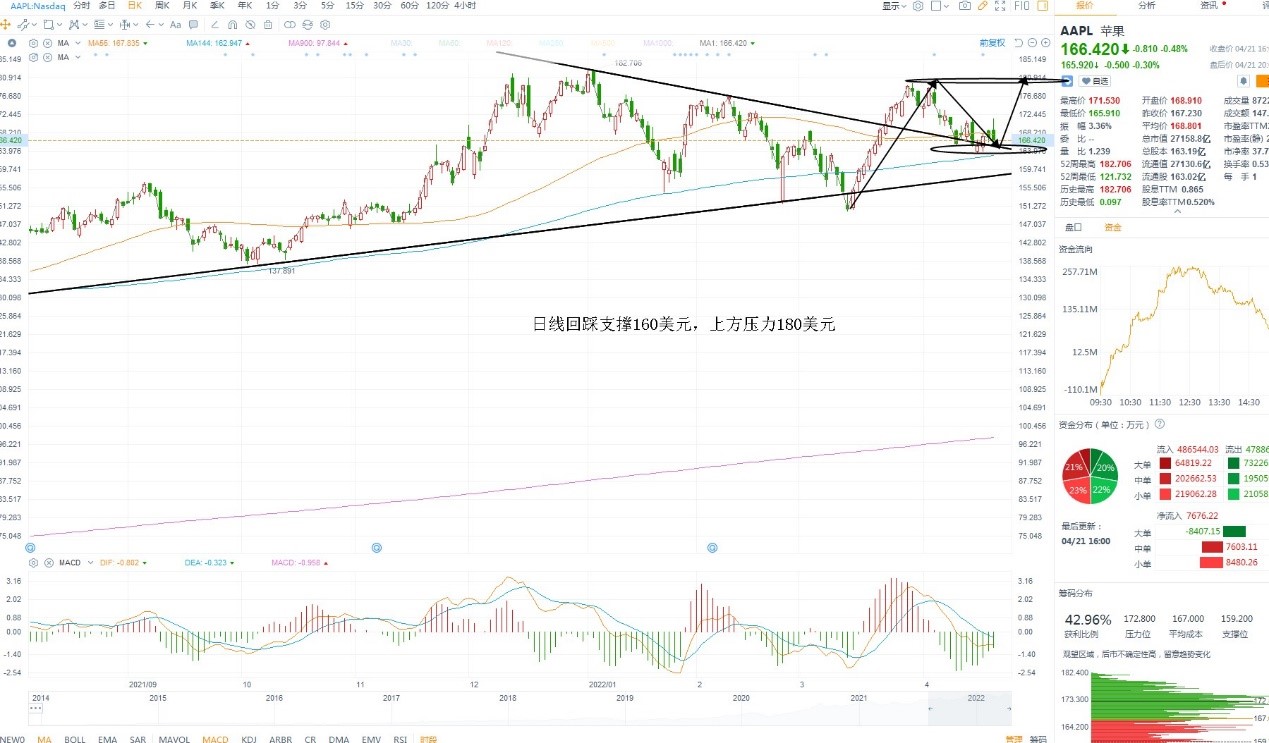Image resolution: width=1269 pixels, height=743 pixels.
Task: Click the timeline options dots button
Action: [36, 709]
